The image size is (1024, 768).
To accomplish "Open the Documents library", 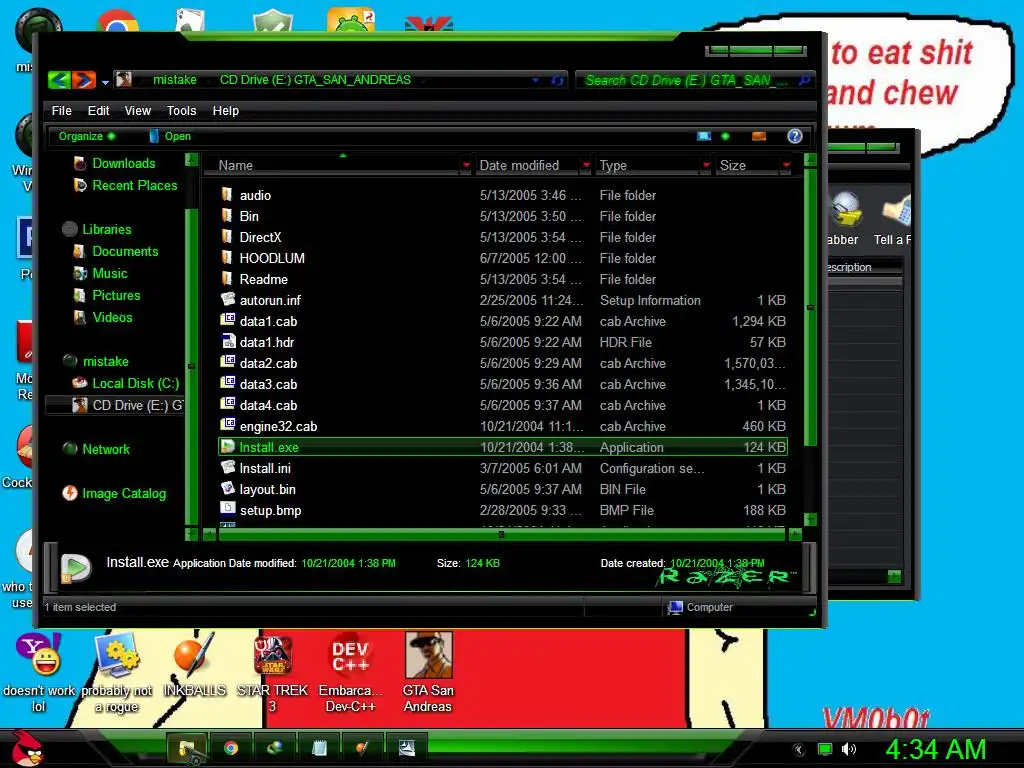I will point(125,251).
